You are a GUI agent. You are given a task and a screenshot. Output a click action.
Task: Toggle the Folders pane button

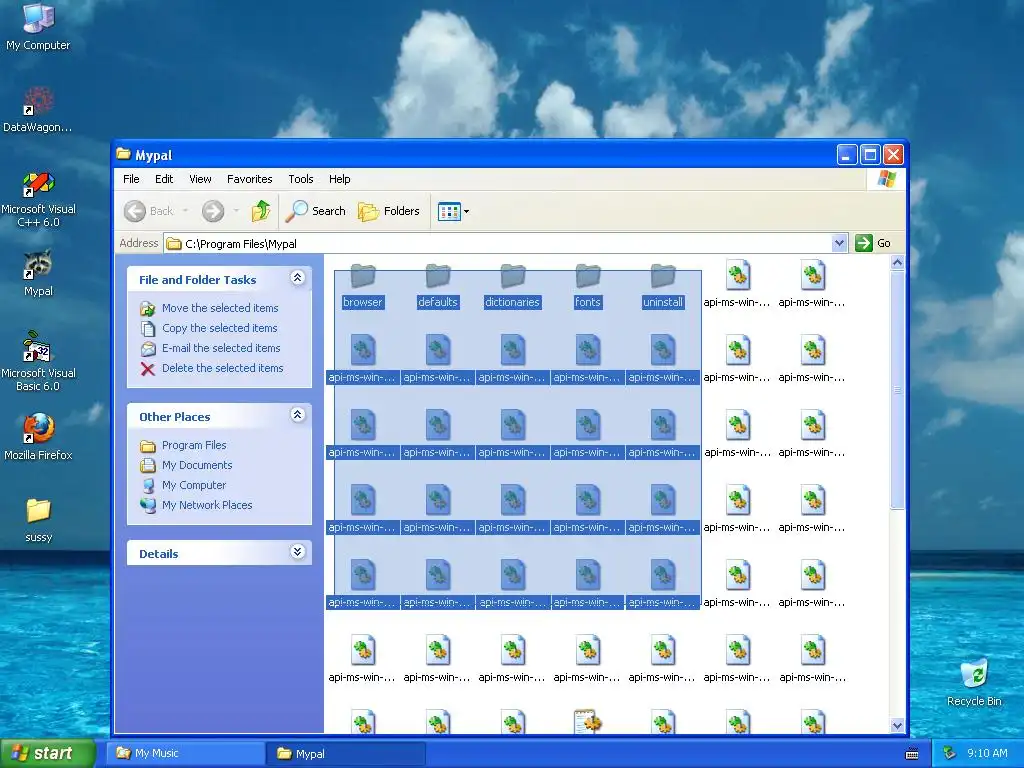tap(389, 211)
